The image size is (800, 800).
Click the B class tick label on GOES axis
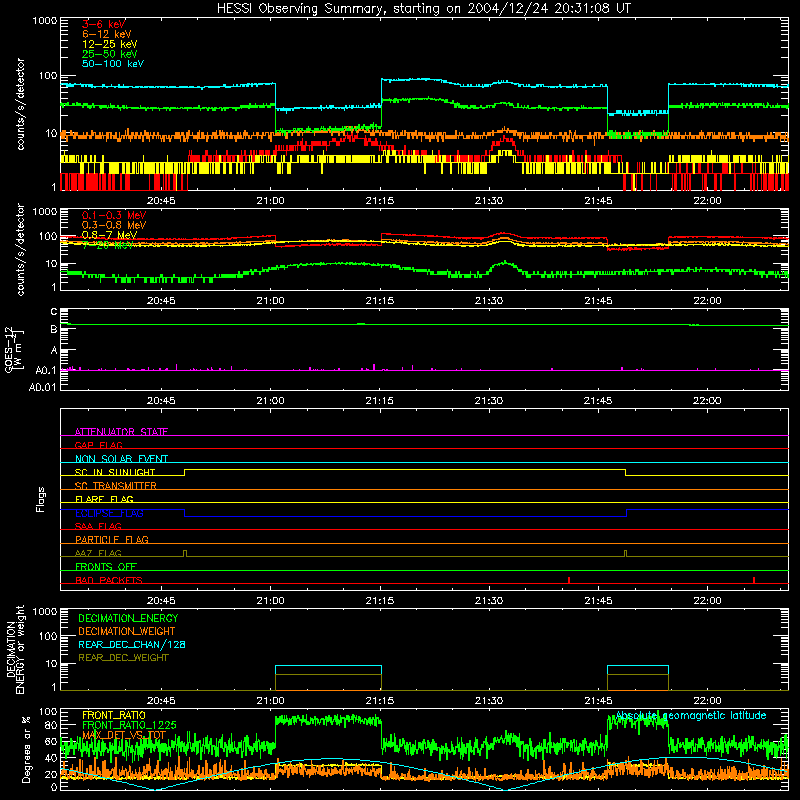tap(54, 329)
